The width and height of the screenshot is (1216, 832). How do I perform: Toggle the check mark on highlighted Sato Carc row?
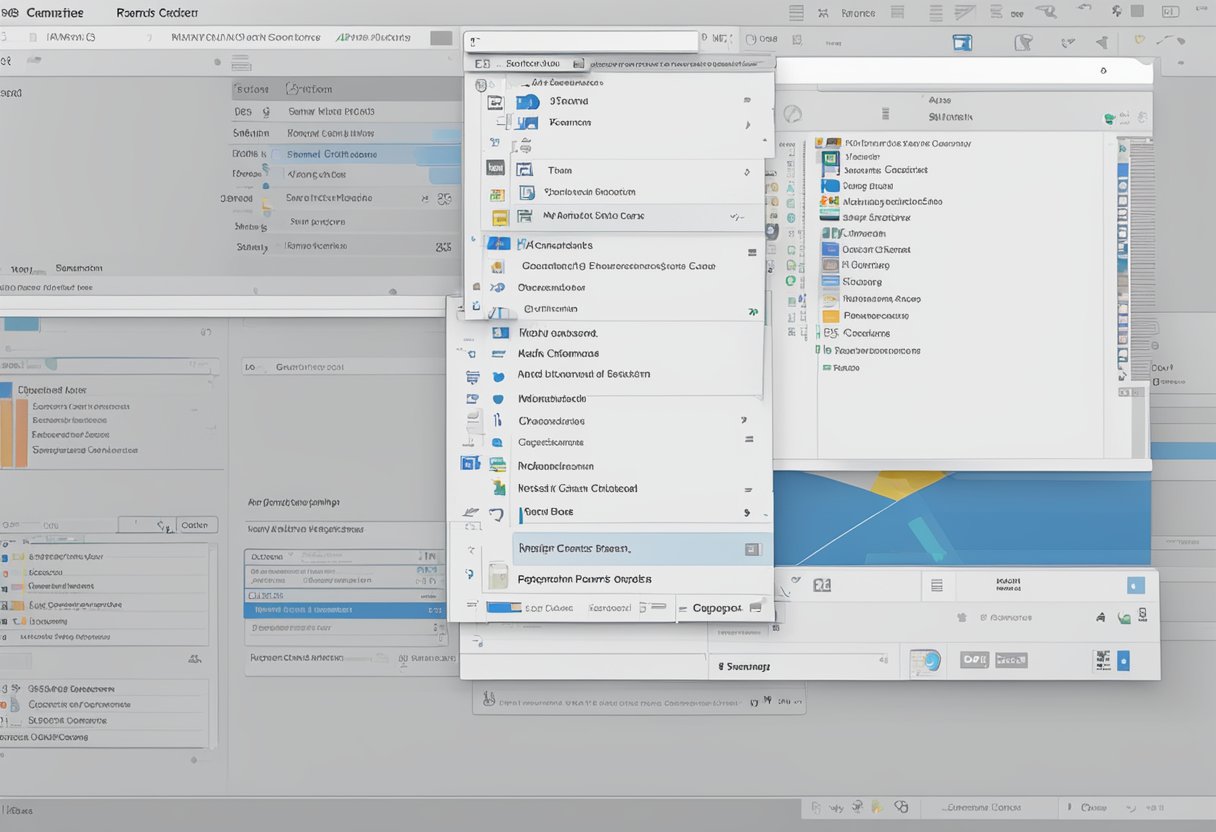pos(738,217)
